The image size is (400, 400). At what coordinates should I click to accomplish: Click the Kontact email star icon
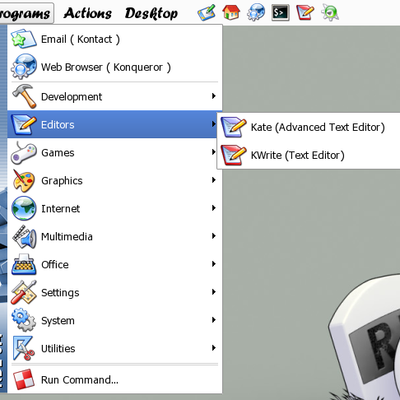pyautogui.click(x=23, y=39)
